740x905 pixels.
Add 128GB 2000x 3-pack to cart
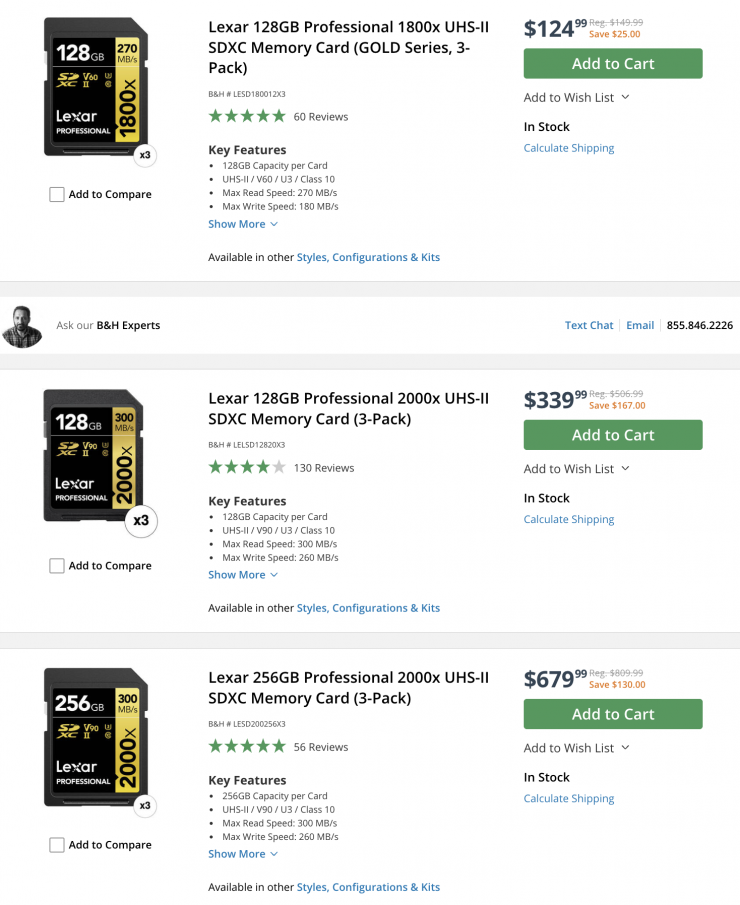pyautogui.click(x=613, y=435)
